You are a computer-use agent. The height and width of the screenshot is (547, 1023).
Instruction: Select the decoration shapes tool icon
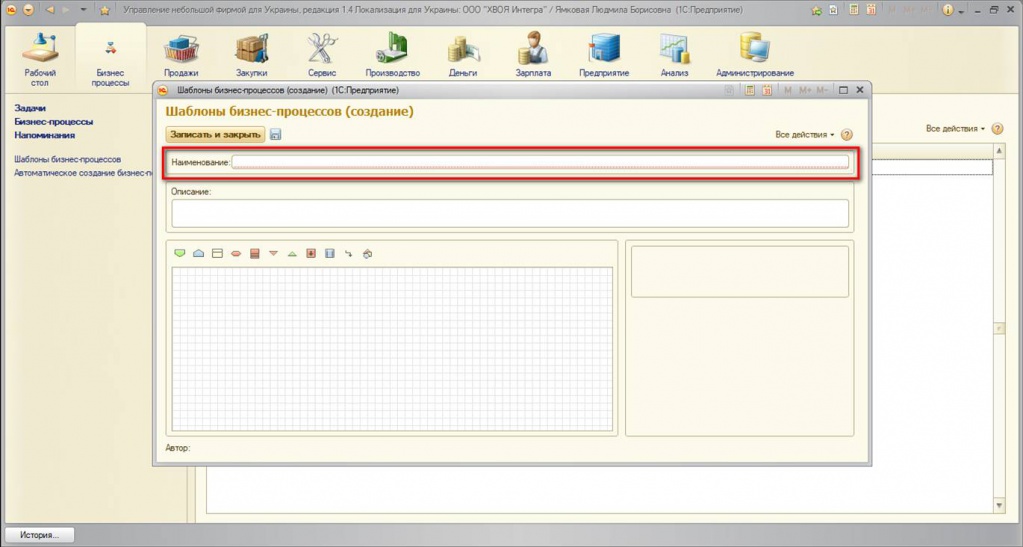(x=367, y=253)
